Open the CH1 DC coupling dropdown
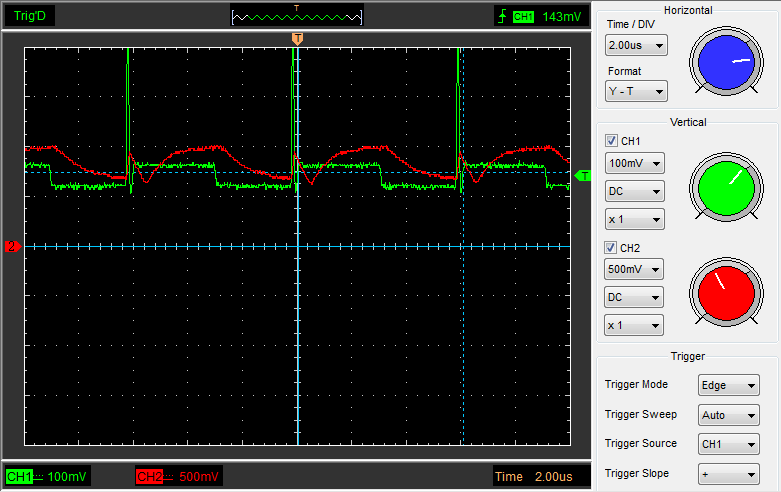781x492 pixels. tap(634, 191)
